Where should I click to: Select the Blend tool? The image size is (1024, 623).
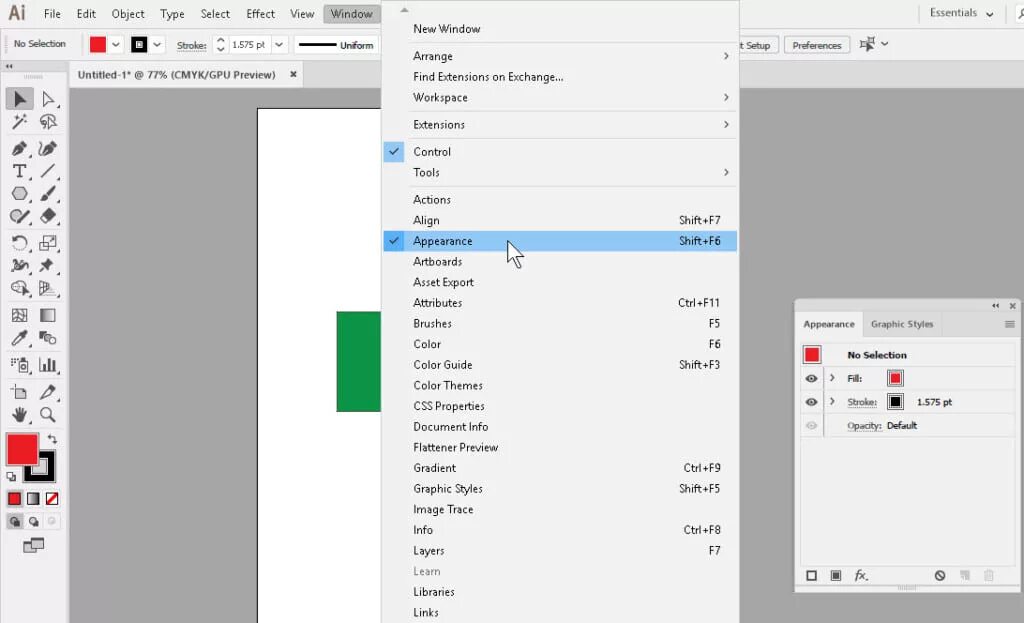(x=48, y=338)
